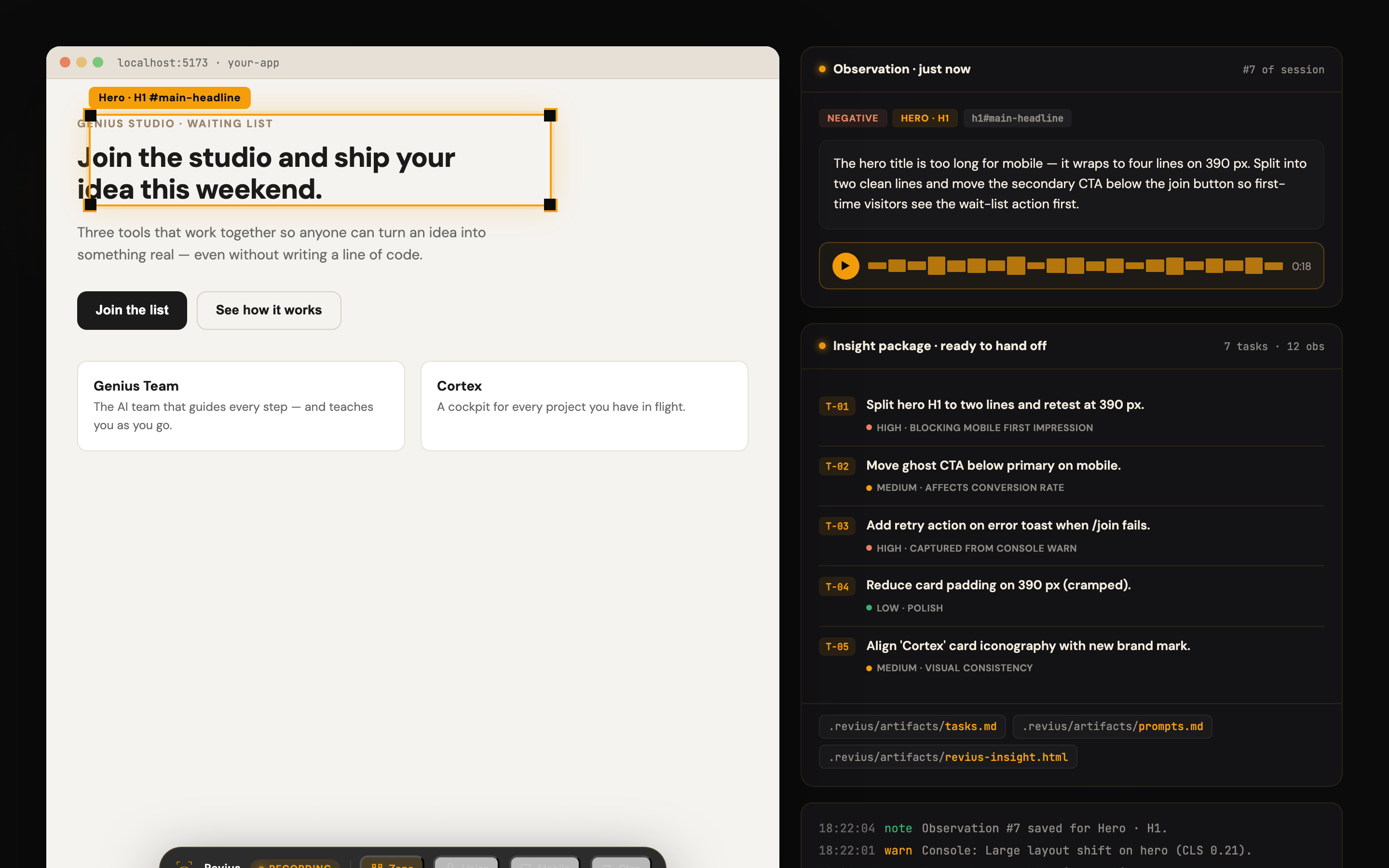This screenshot has width=1389, height=868.
Task: Click the '7 tasks · 12 obs' summary
Action: (x=1274, y=346)
